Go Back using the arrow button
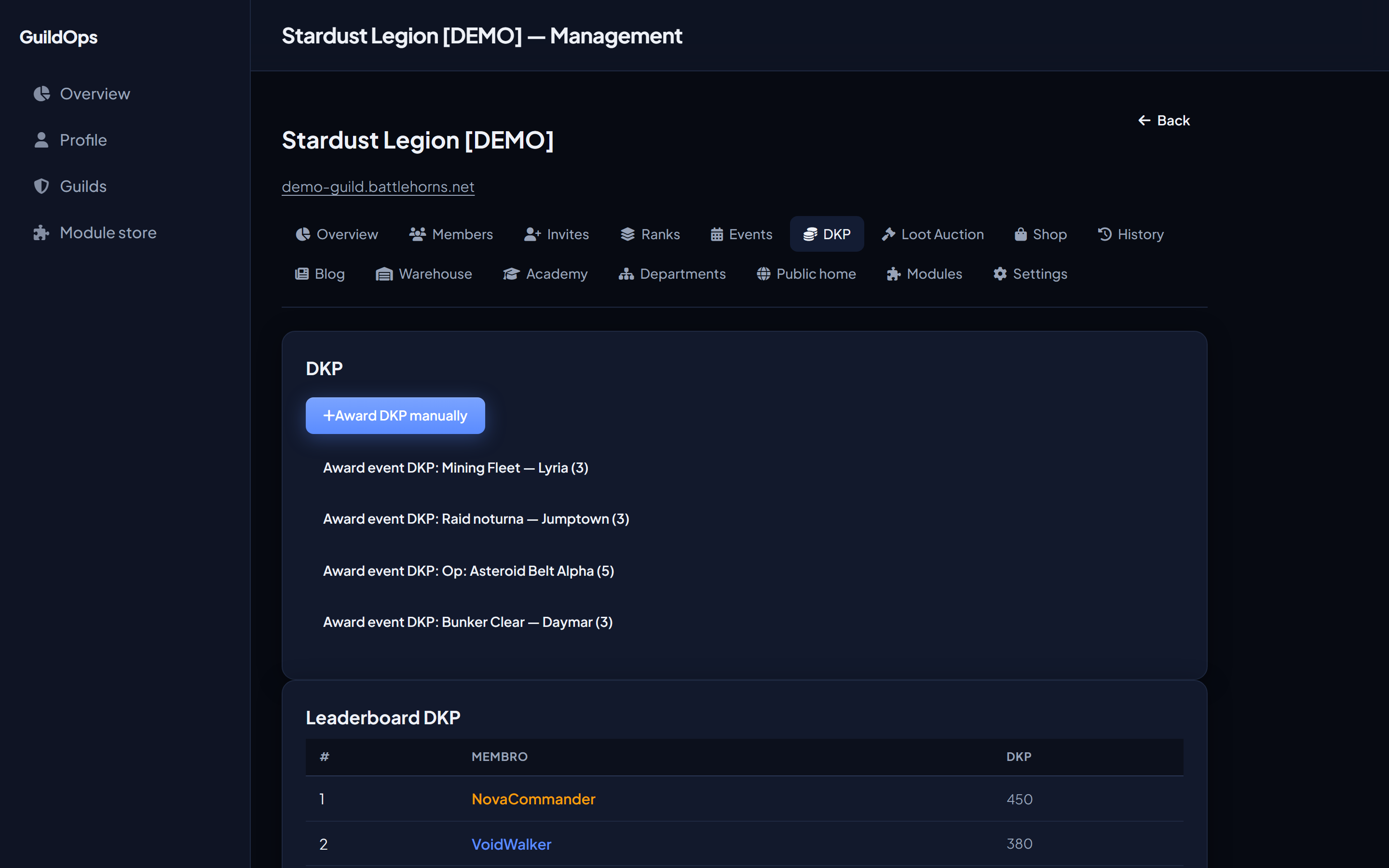 (x=1163, y=121)
